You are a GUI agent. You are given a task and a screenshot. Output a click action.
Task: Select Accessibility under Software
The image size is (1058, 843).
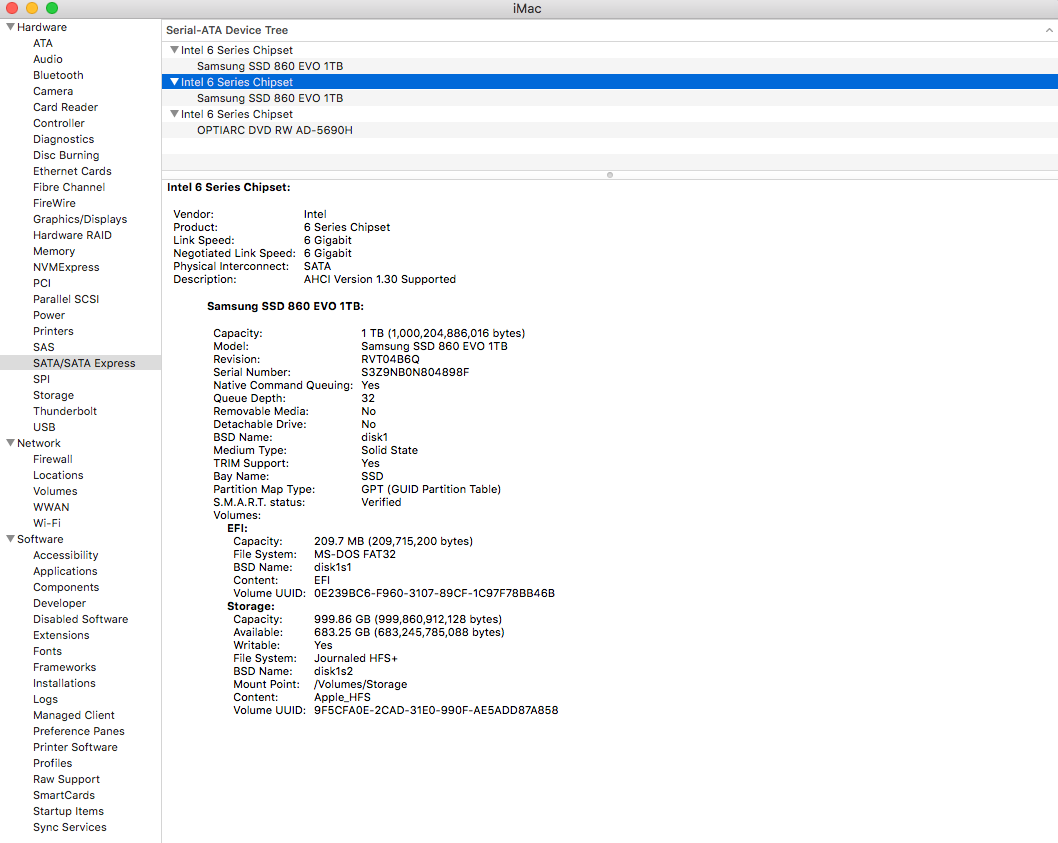click(x=65, y=555)
